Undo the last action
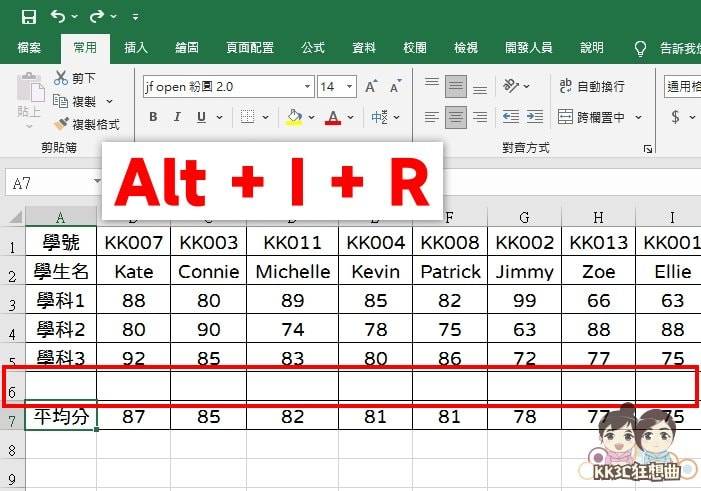The height and width of the screenshot is (491, 701). point(59,16)
